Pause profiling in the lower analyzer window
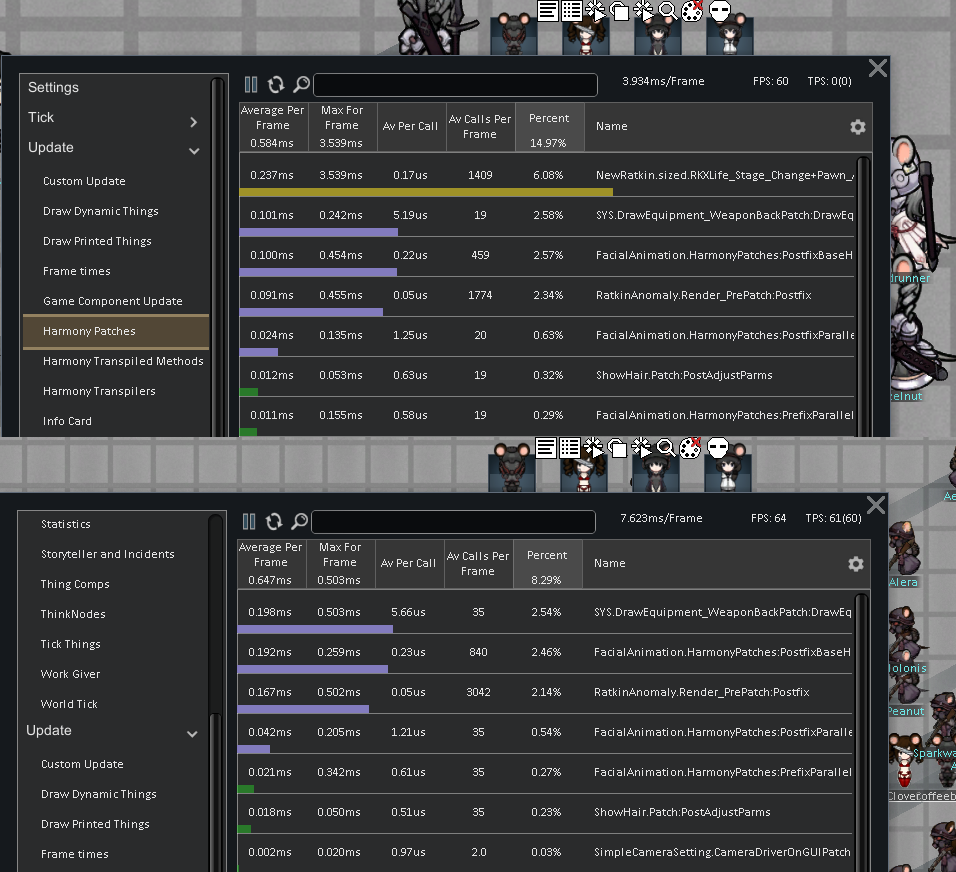The height and width of the screenshot is (872, 956). [249, 521]
